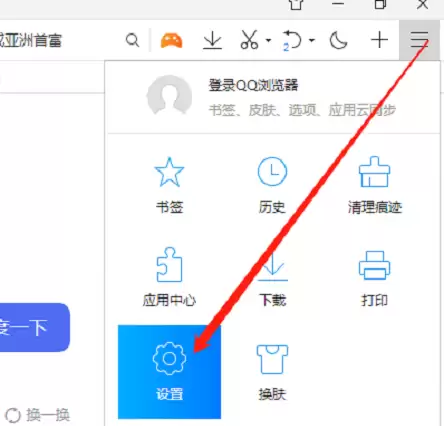This screenshot has height=426, width=444.
Task: Choose 打印 print option
Action: [x=375, y=279]
